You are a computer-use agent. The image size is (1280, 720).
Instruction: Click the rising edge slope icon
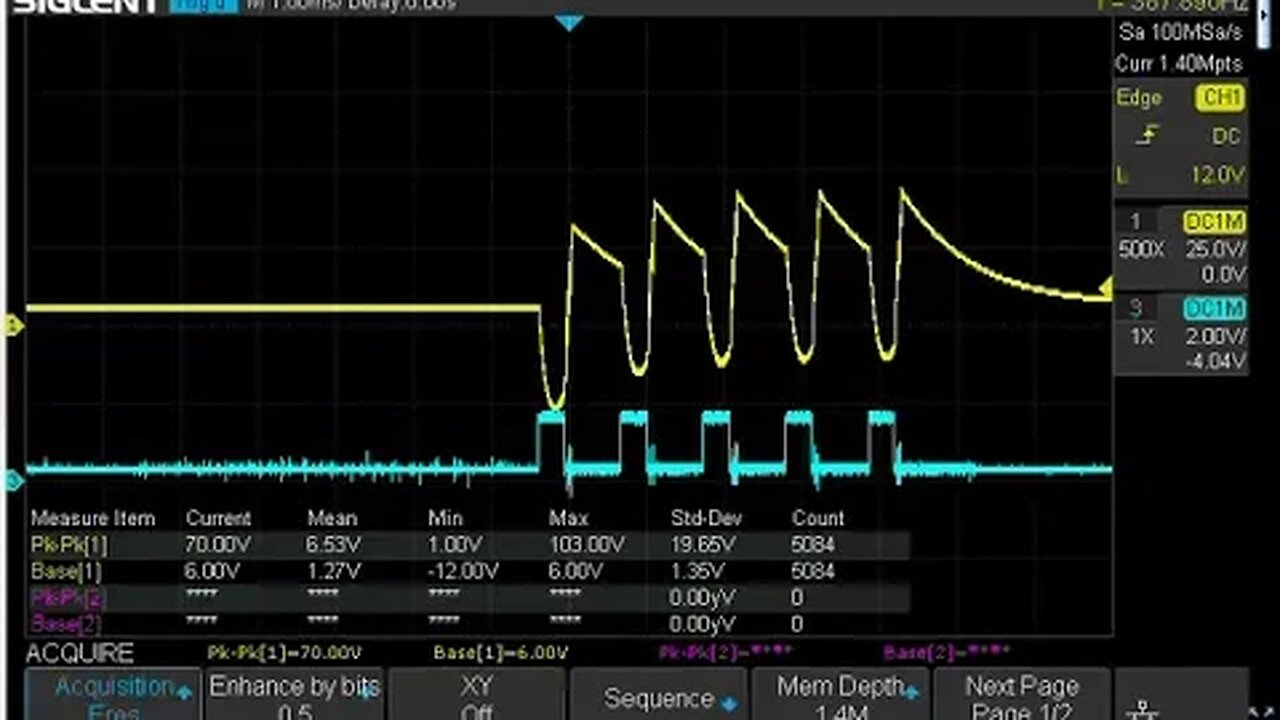pyautogui.click(x=1148, y=136)
